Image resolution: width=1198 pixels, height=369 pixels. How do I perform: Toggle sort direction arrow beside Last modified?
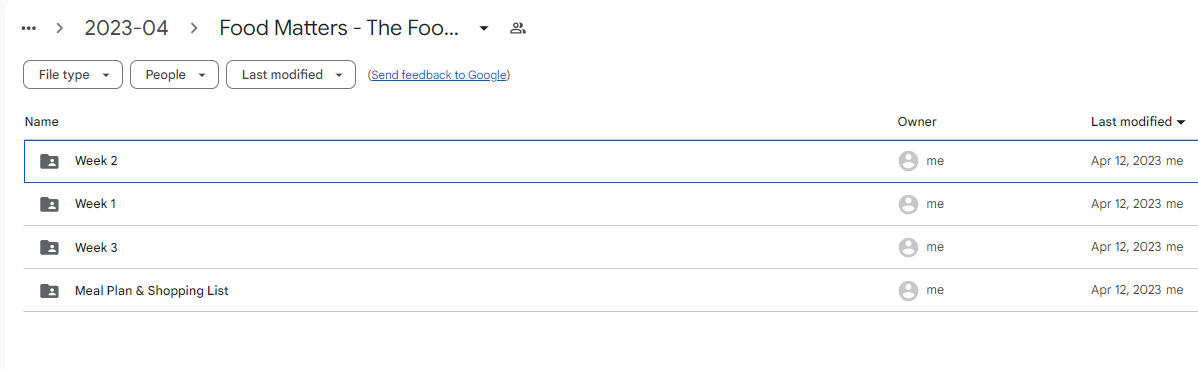pos(1181,122)
